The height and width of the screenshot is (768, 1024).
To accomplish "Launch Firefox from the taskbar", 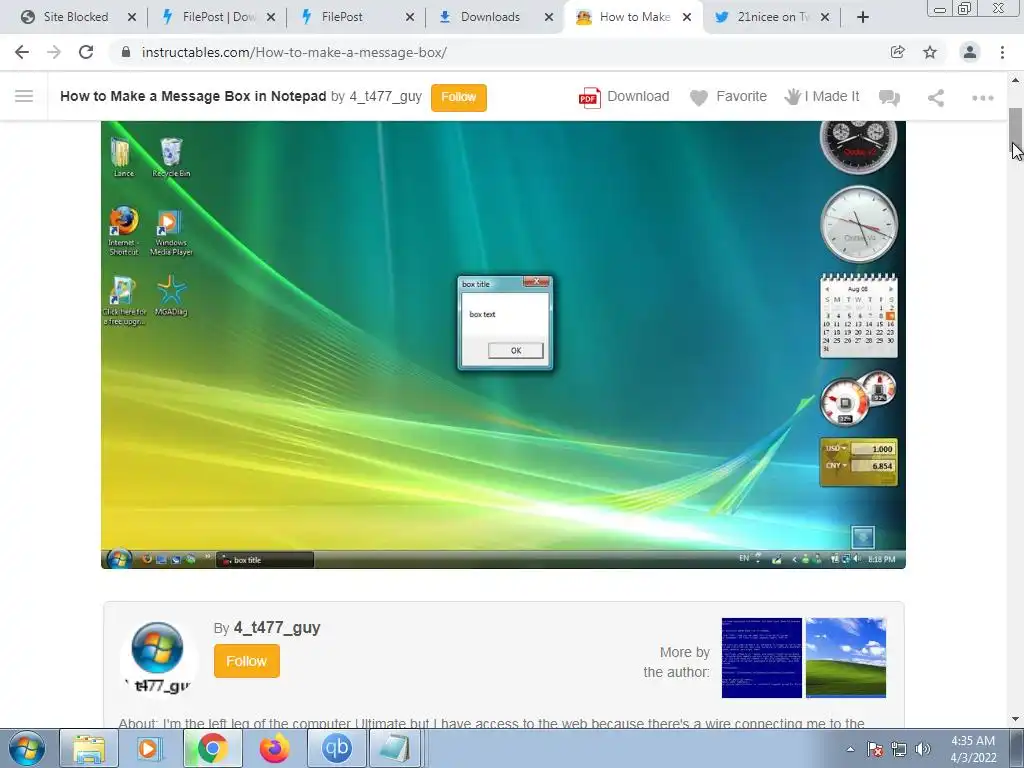I will pyautogui.click(x=274, y=748).
